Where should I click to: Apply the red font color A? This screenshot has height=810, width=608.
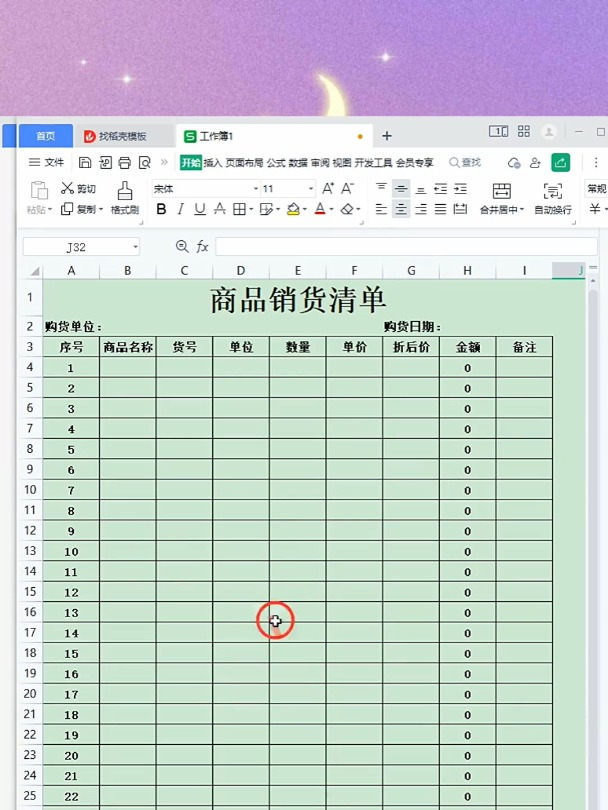coord(320,209)
